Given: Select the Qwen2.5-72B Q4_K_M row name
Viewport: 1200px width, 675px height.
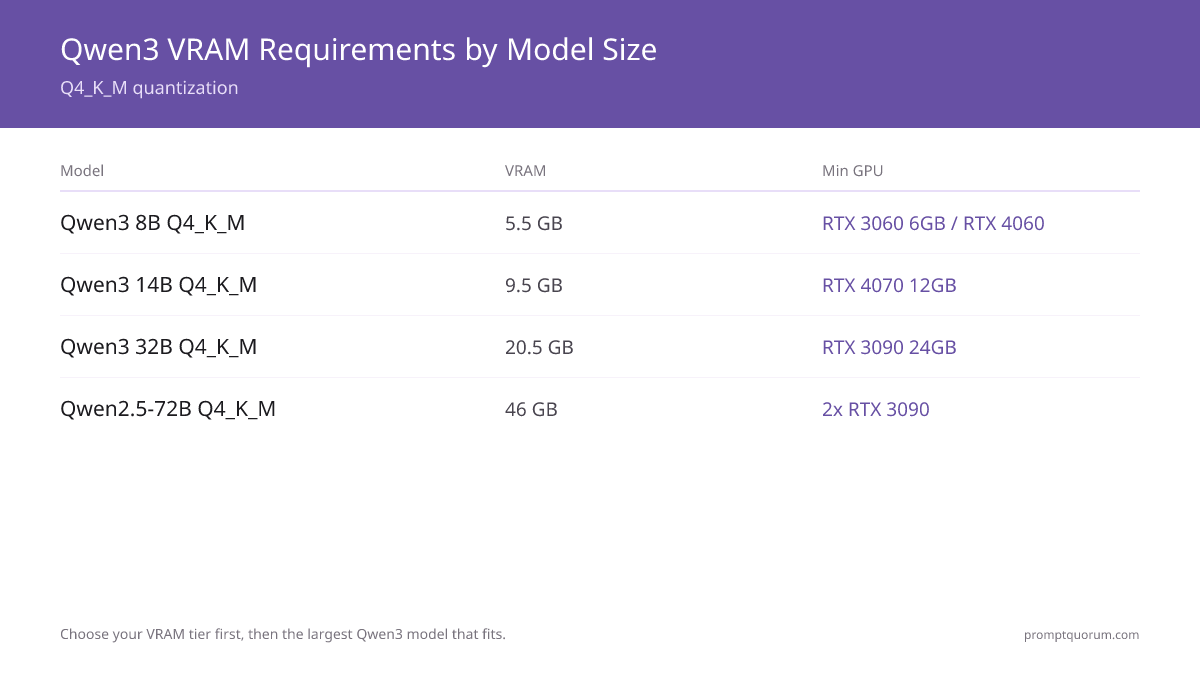Looking at the screenshot, I should 168,409.
